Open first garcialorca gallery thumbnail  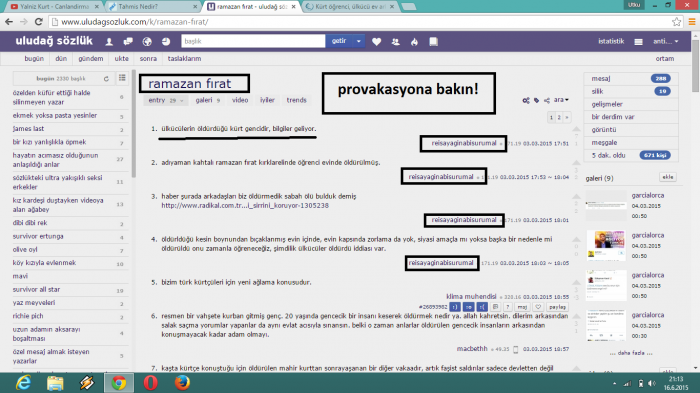click(606, 205)
